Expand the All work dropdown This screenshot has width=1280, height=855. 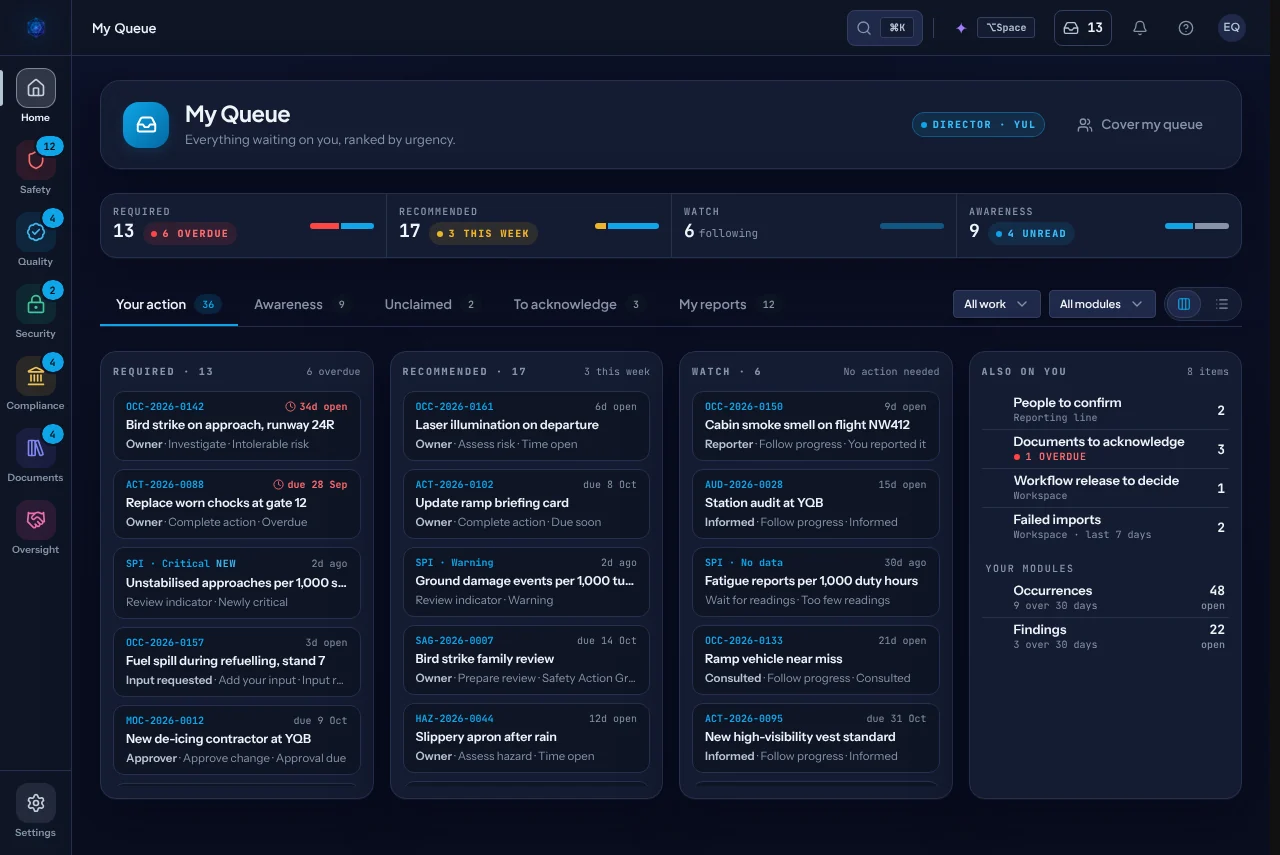point(996,304)
